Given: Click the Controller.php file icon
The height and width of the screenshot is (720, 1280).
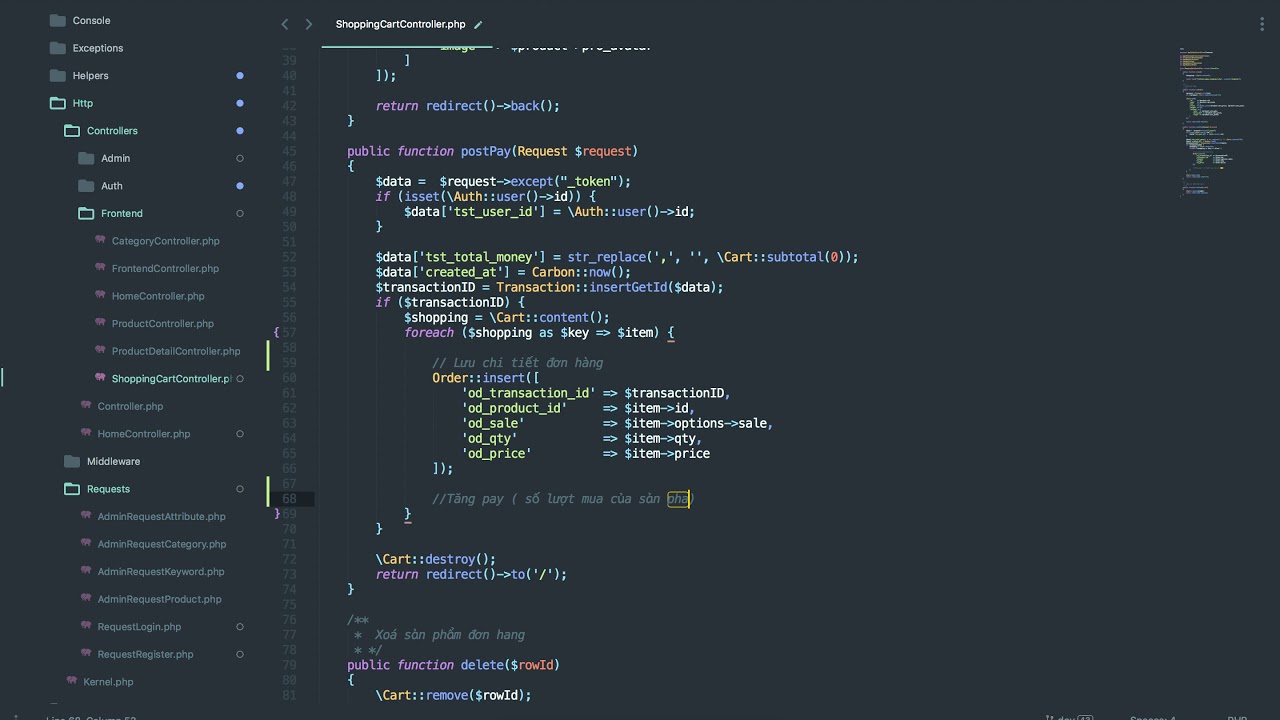Looking at the screenshot, I should point(86,406).
